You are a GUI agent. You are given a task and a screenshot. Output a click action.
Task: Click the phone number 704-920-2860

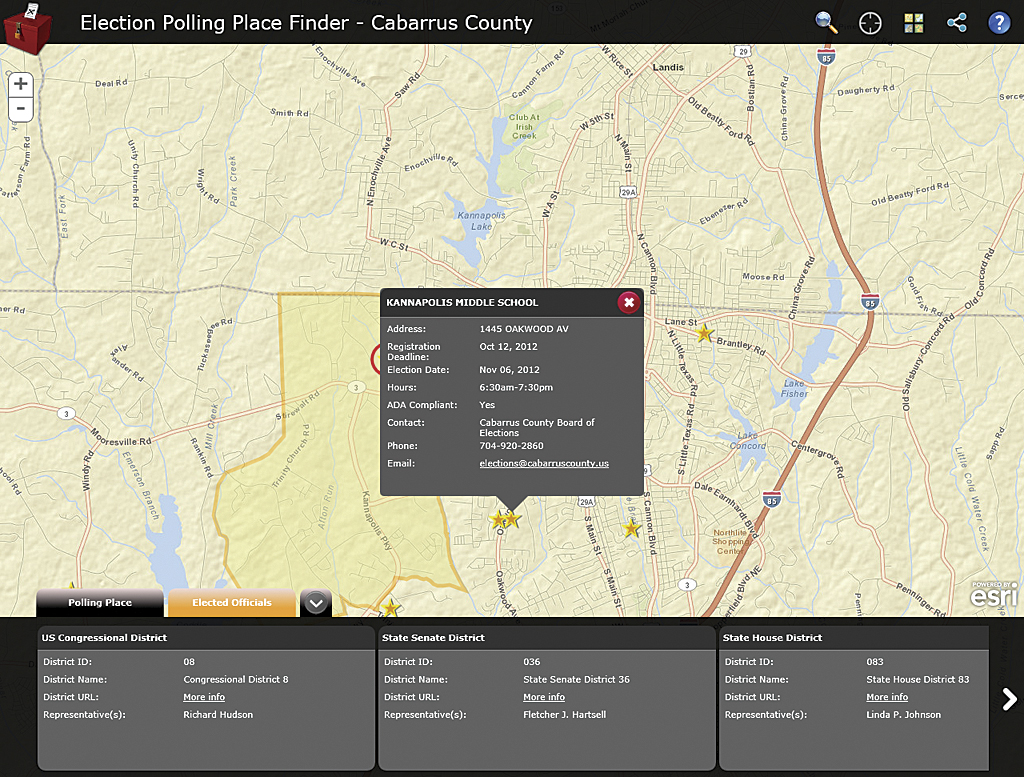click(511, 446)
